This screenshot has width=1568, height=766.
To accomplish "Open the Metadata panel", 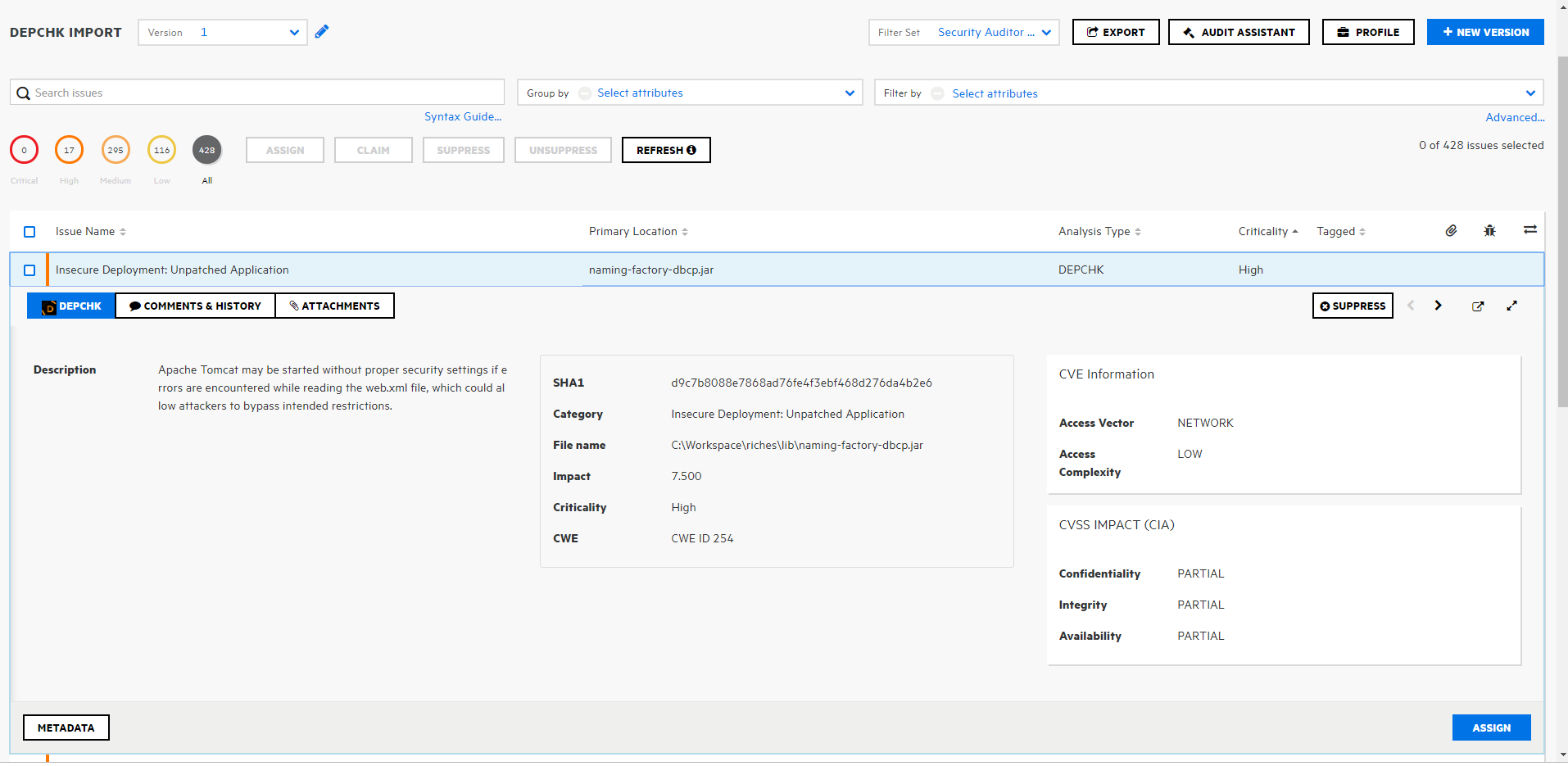I will pos(66,727).
